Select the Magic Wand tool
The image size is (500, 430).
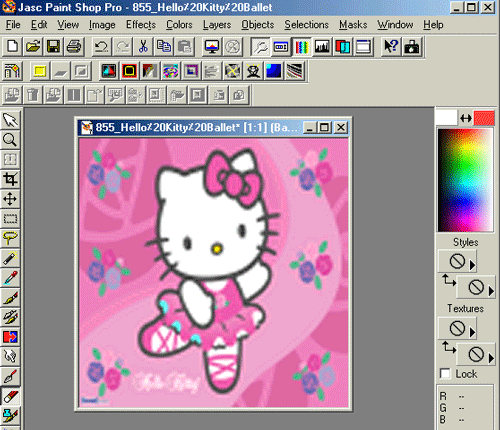10,258
